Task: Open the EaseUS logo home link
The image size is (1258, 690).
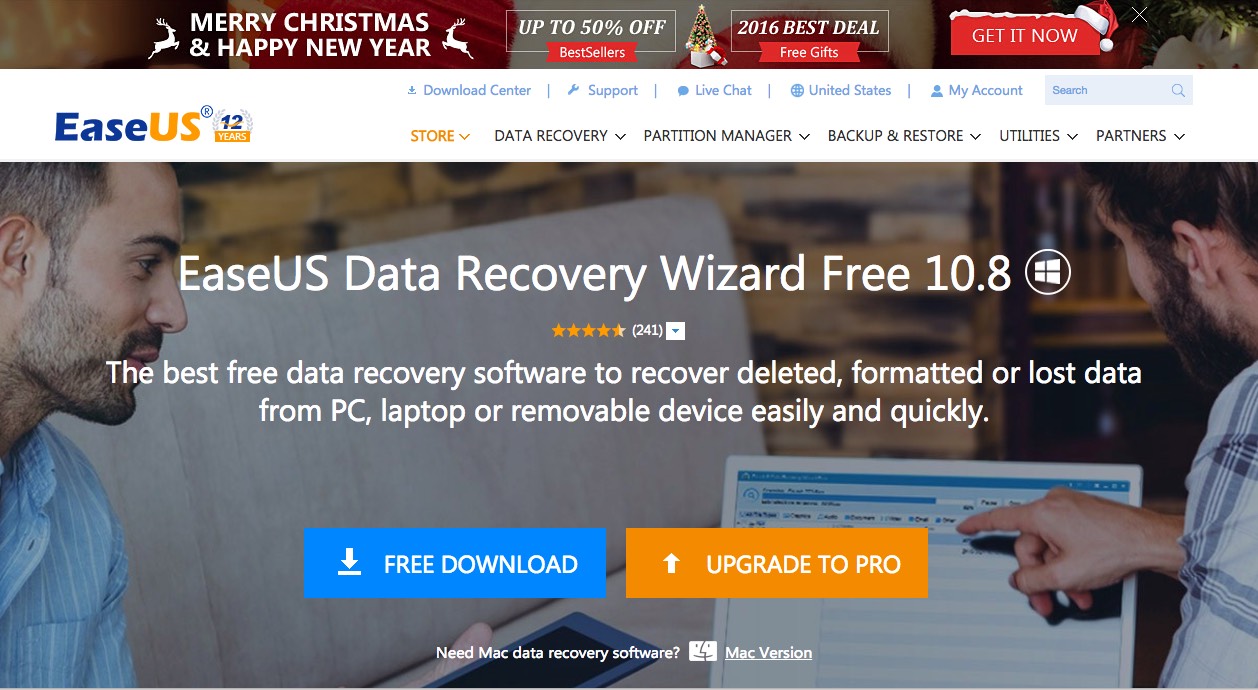Action: 154,124
